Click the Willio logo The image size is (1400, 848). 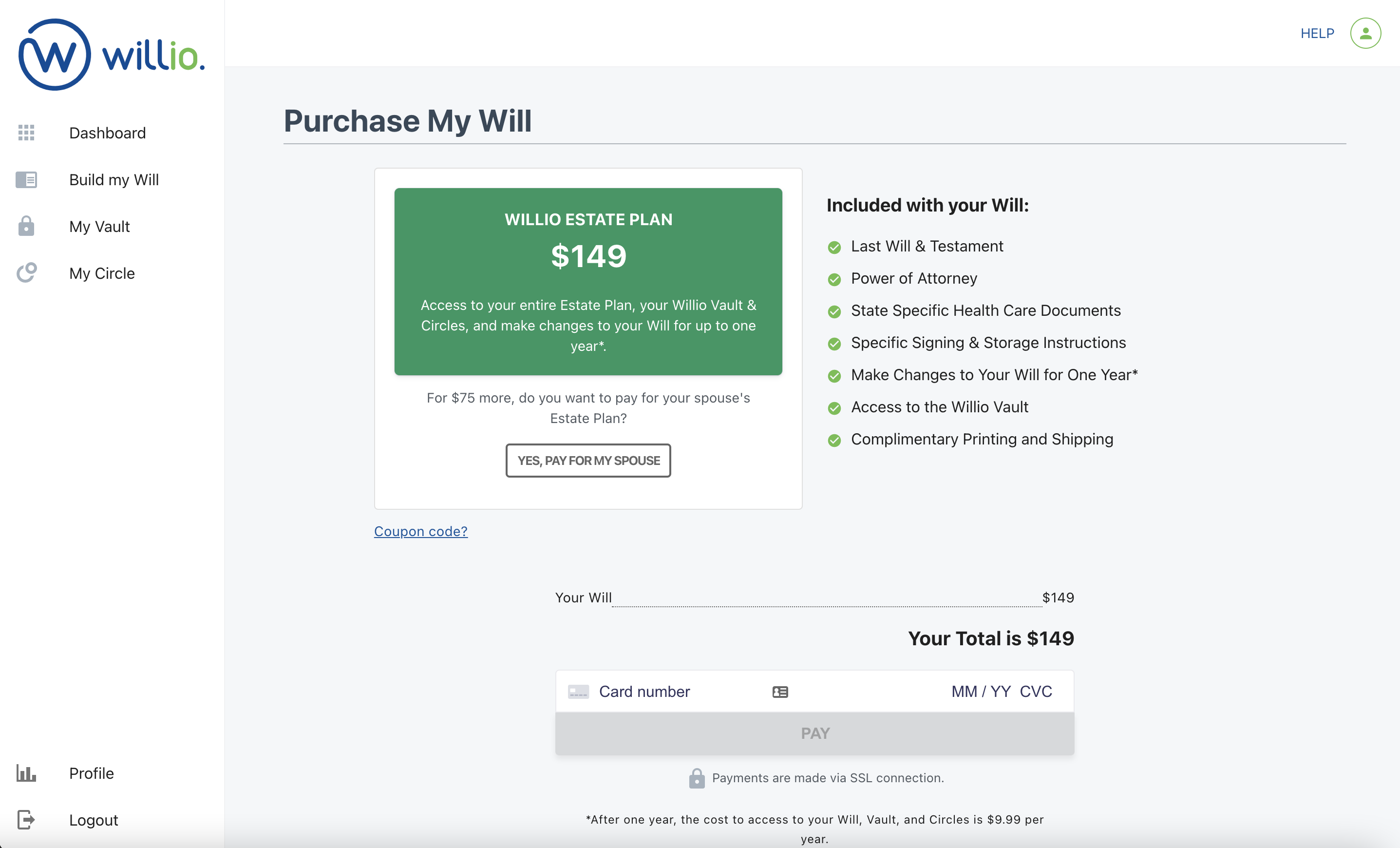point(112,55)
